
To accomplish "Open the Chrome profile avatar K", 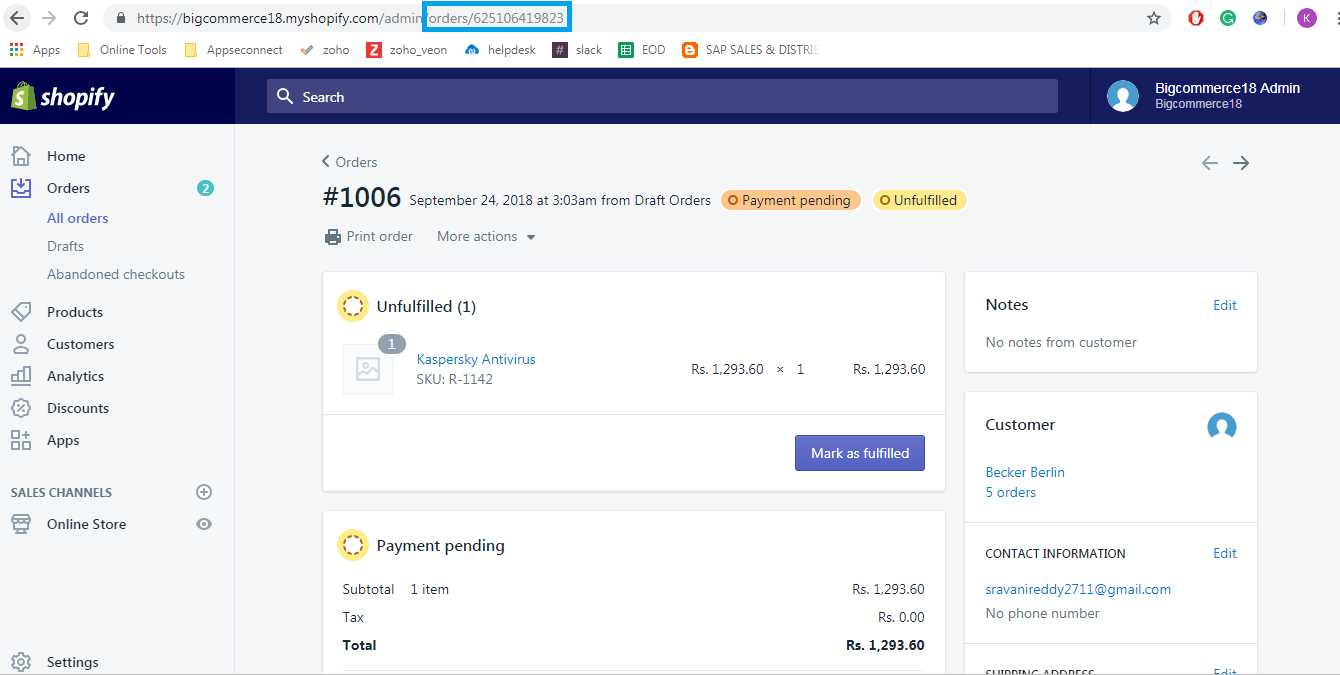I will 1307,18.
